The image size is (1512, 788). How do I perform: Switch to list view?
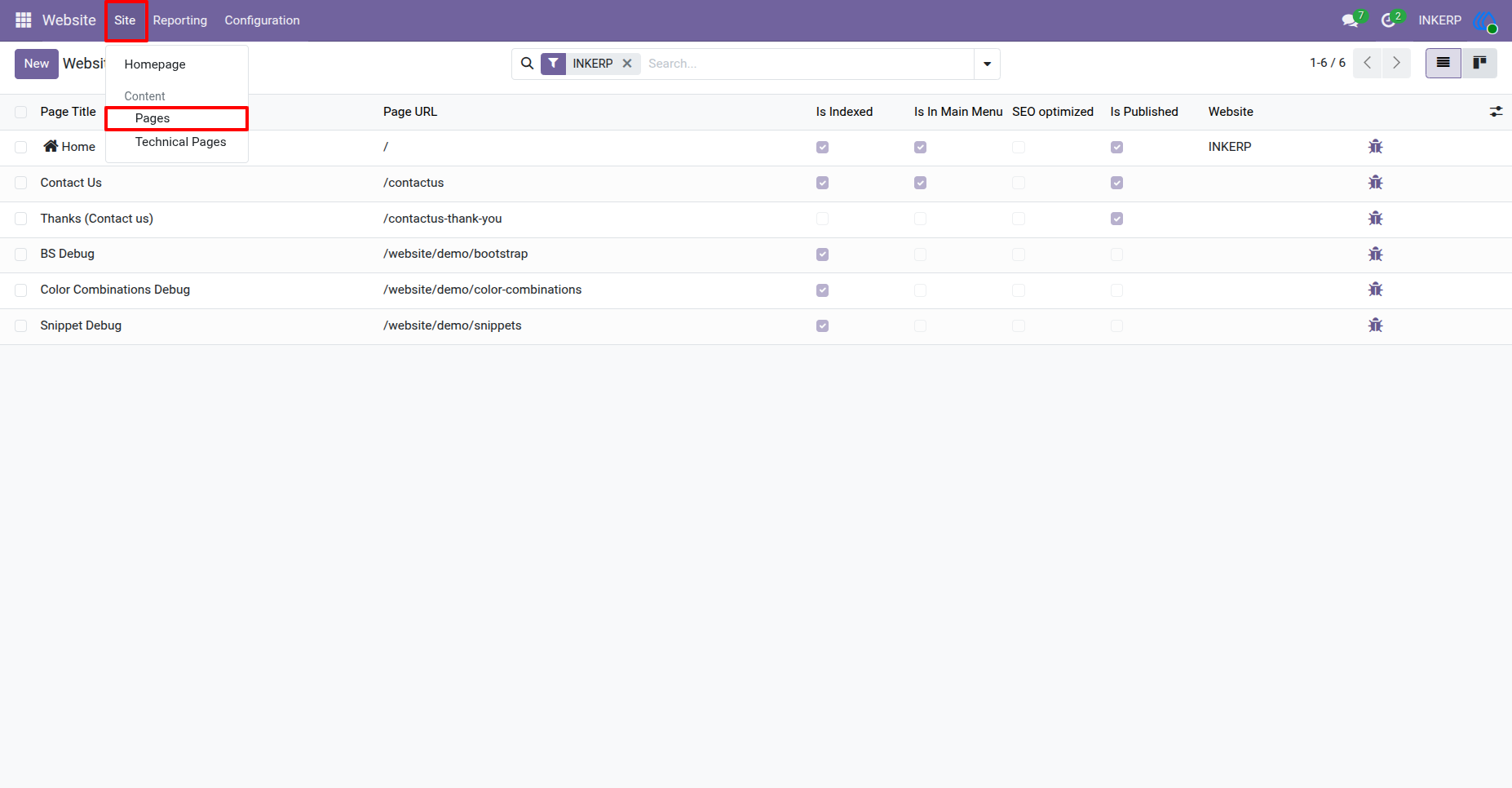pyautogui.click(x=1443, y=63)
